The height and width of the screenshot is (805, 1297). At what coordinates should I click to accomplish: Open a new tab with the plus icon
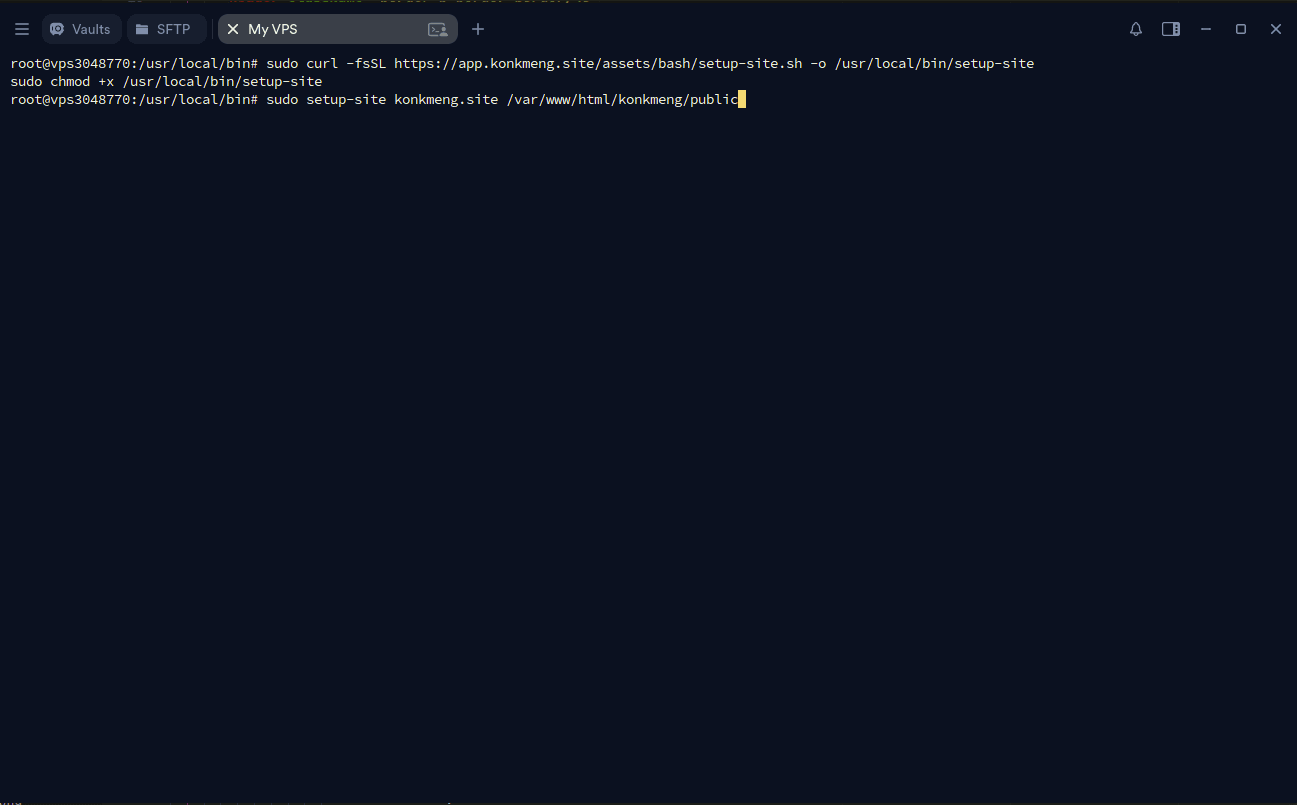[477, 29]
